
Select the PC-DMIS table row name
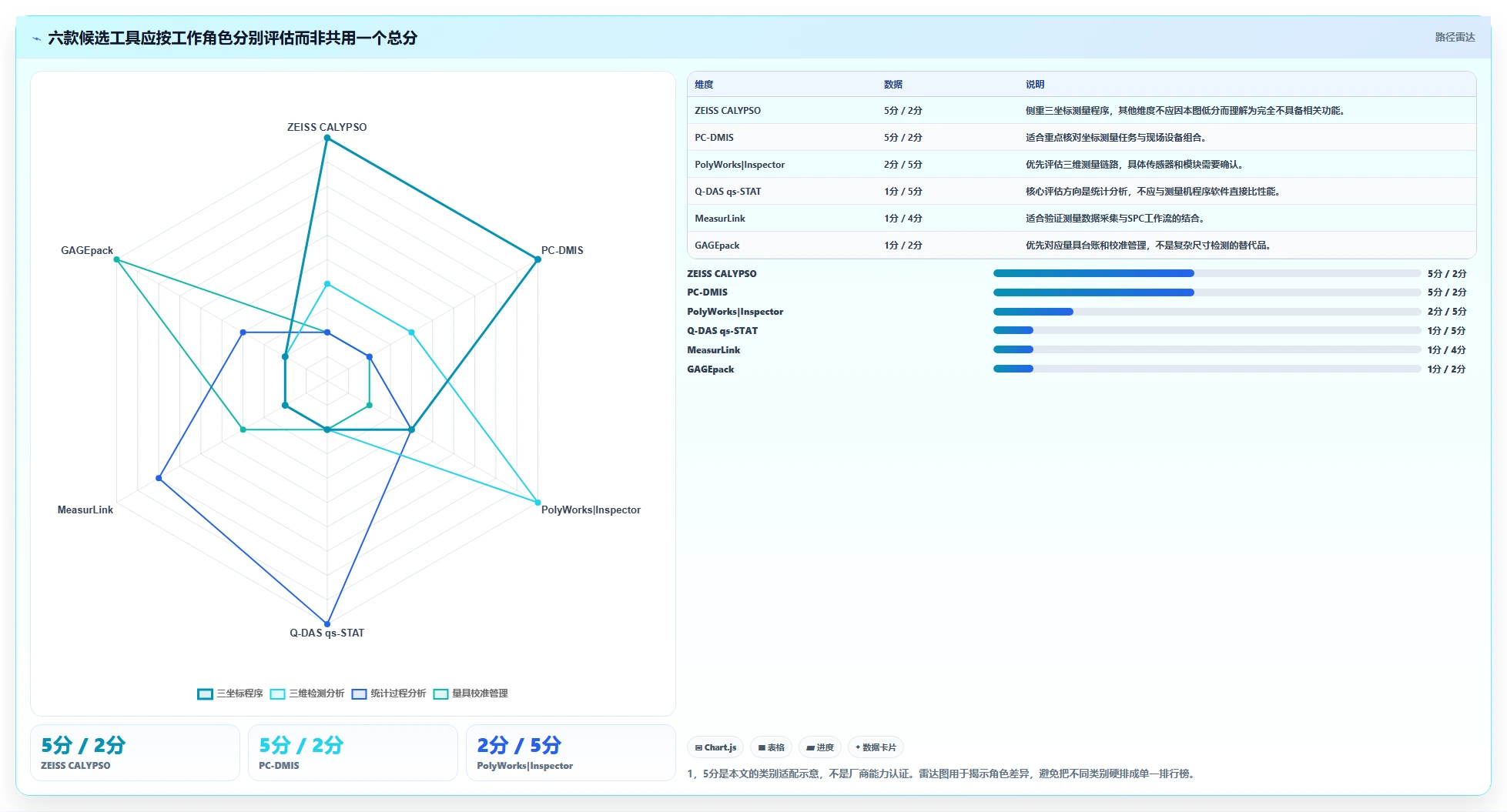(x=714, y=138)
